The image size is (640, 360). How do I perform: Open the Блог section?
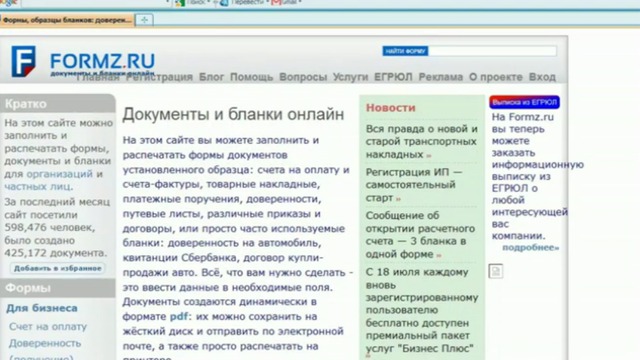[x=211, y=77]
